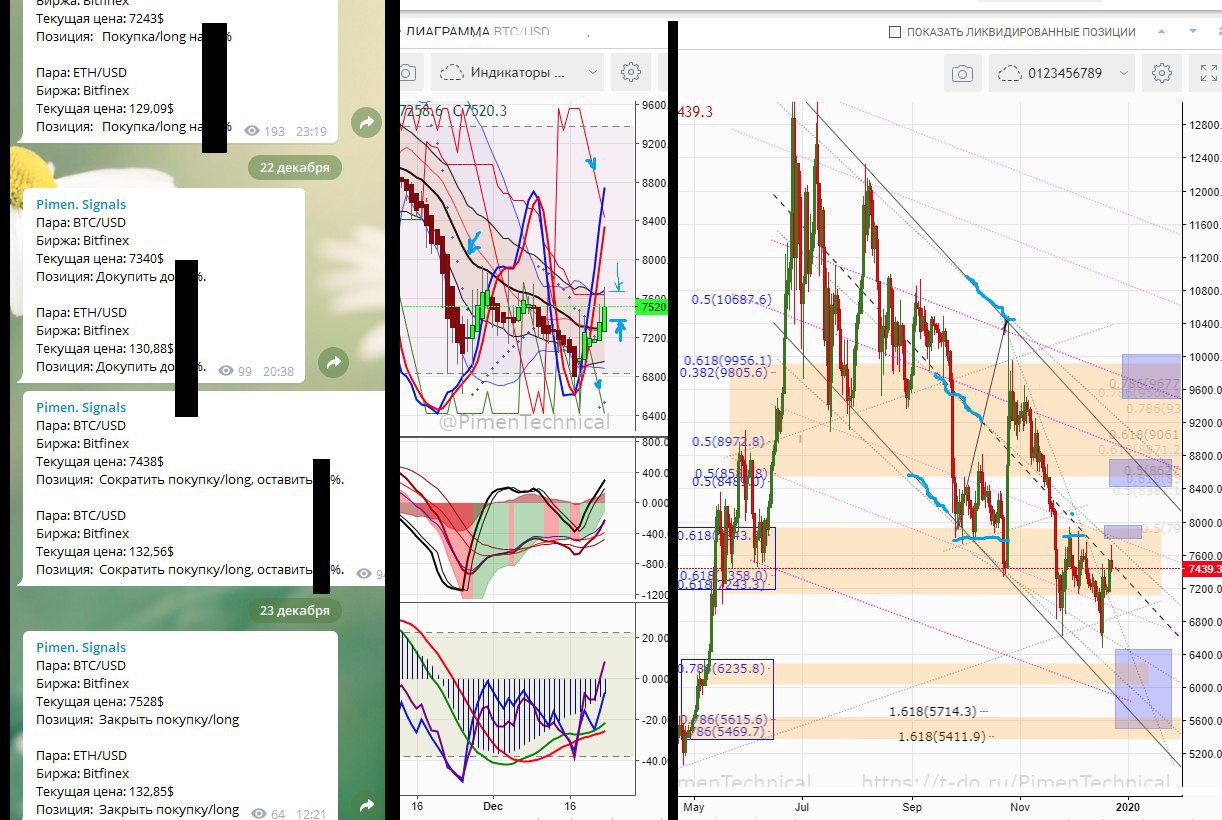Forward the message timestamped 20:38
This screenshot has width=1222, height=820.
pyautogui.click(x=334, y=362)
